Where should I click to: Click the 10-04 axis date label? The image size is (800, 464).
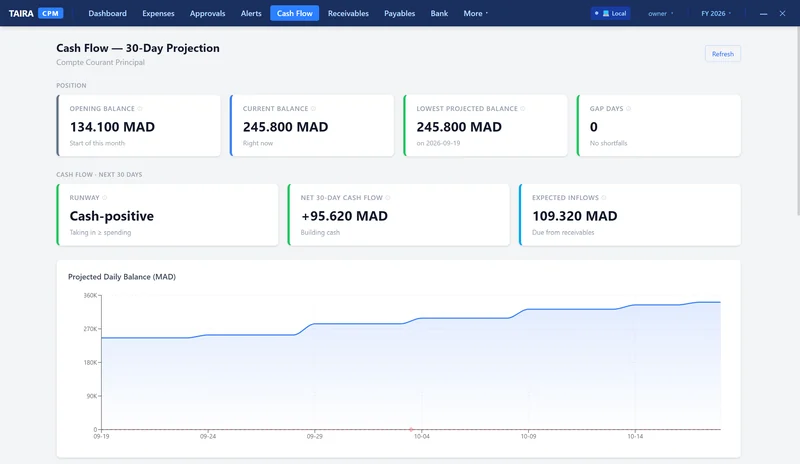coord(421,436)
